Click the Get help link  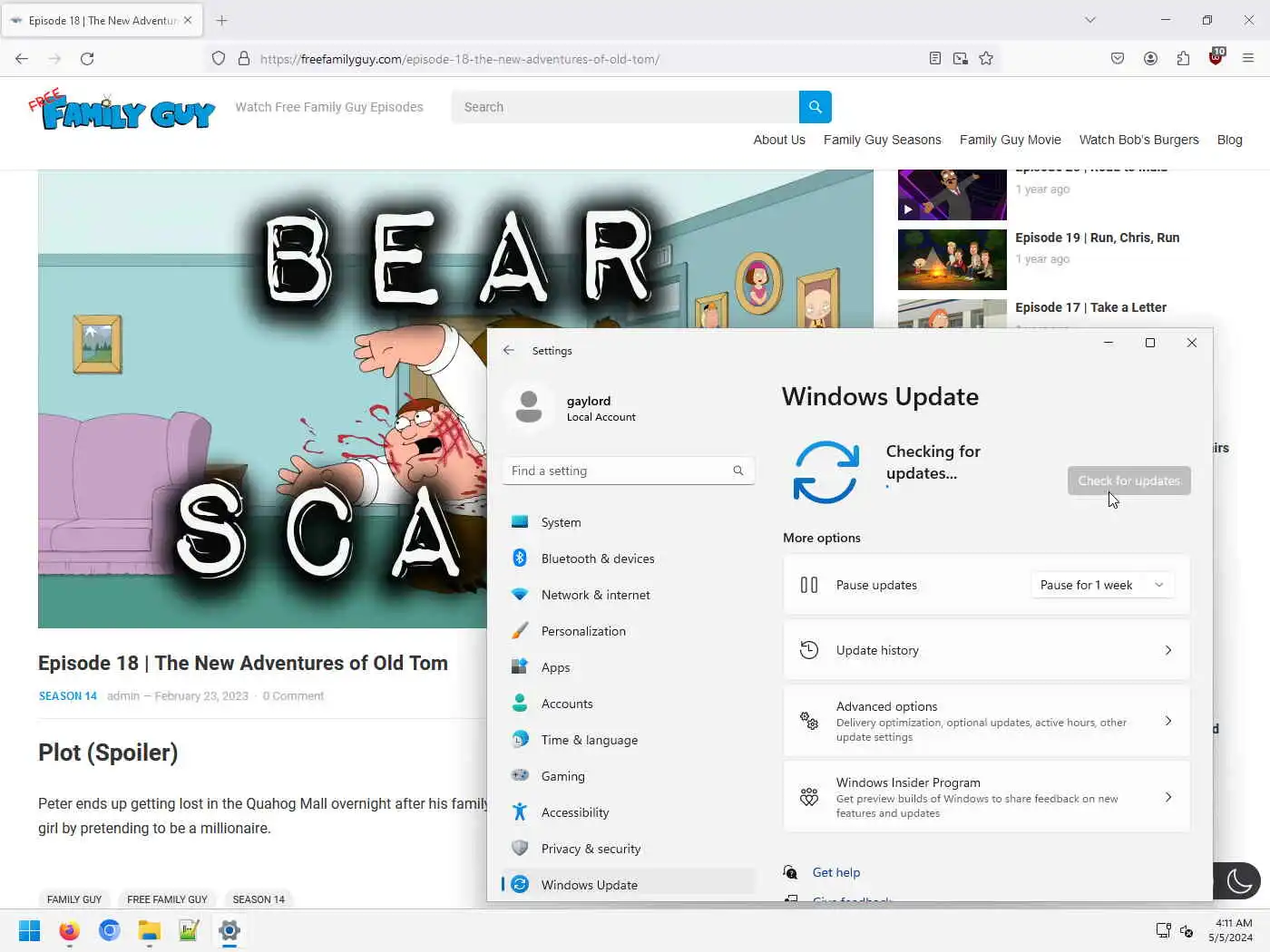835,872
